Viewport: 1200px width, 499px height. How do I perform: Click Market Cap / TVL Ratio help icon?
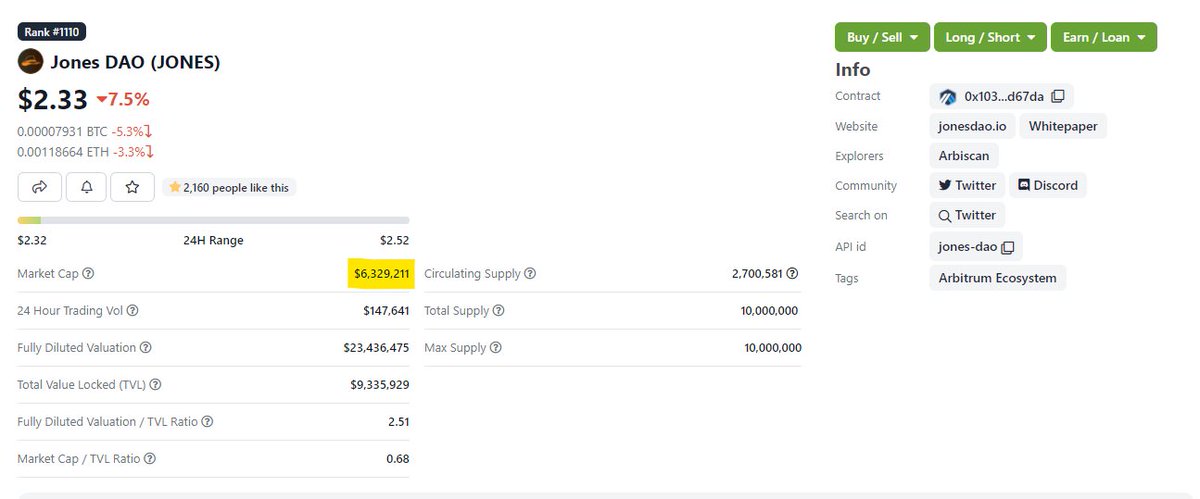(x=149, y=459)
